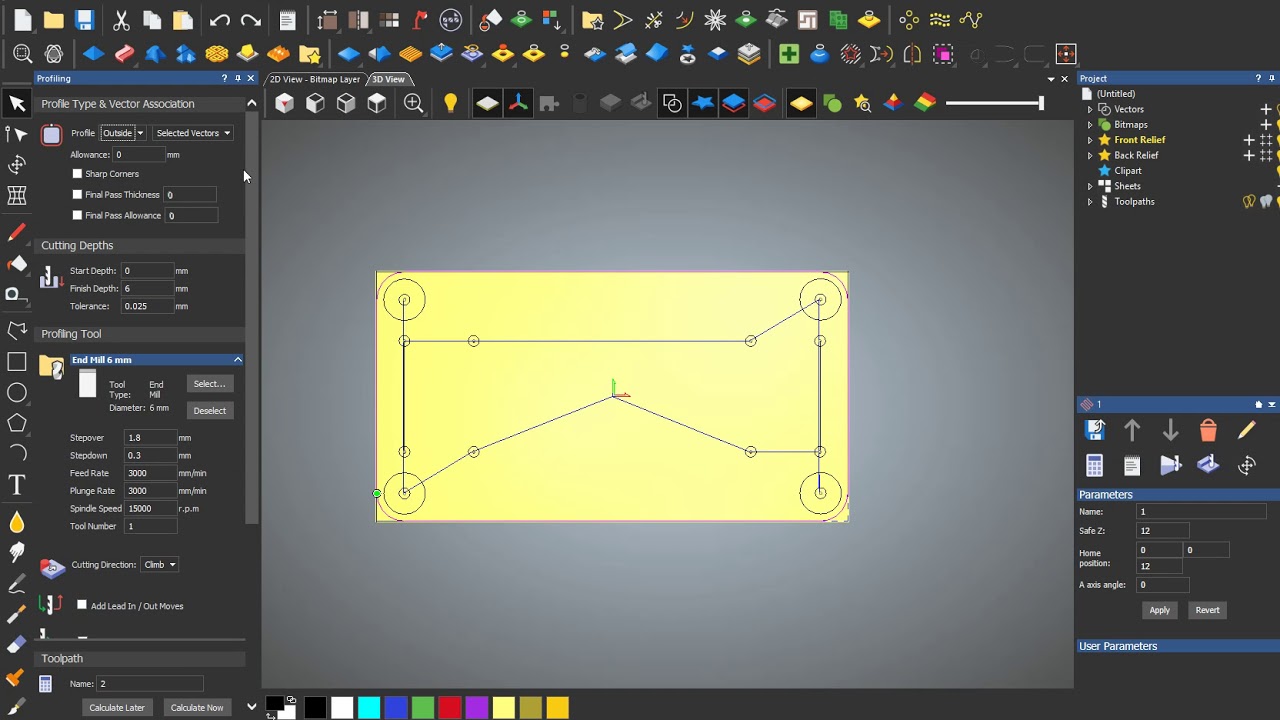Choose the Rectangle drawing tool
This screenshot has width=1280, height=720.
pyautogui.click(x=17, y=362)
